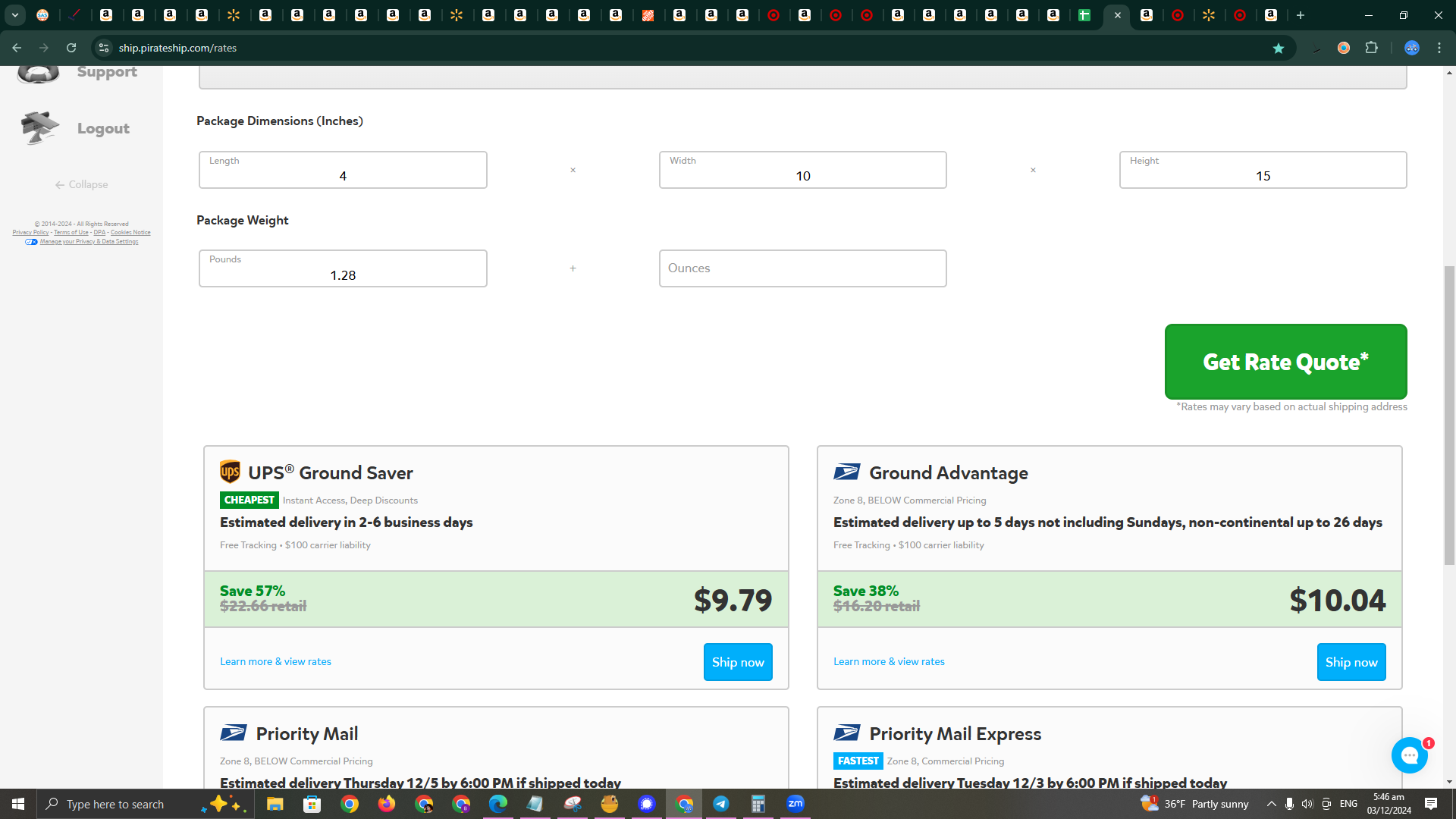Click the USPS logo beside Ground Advantage

(846, 472)
